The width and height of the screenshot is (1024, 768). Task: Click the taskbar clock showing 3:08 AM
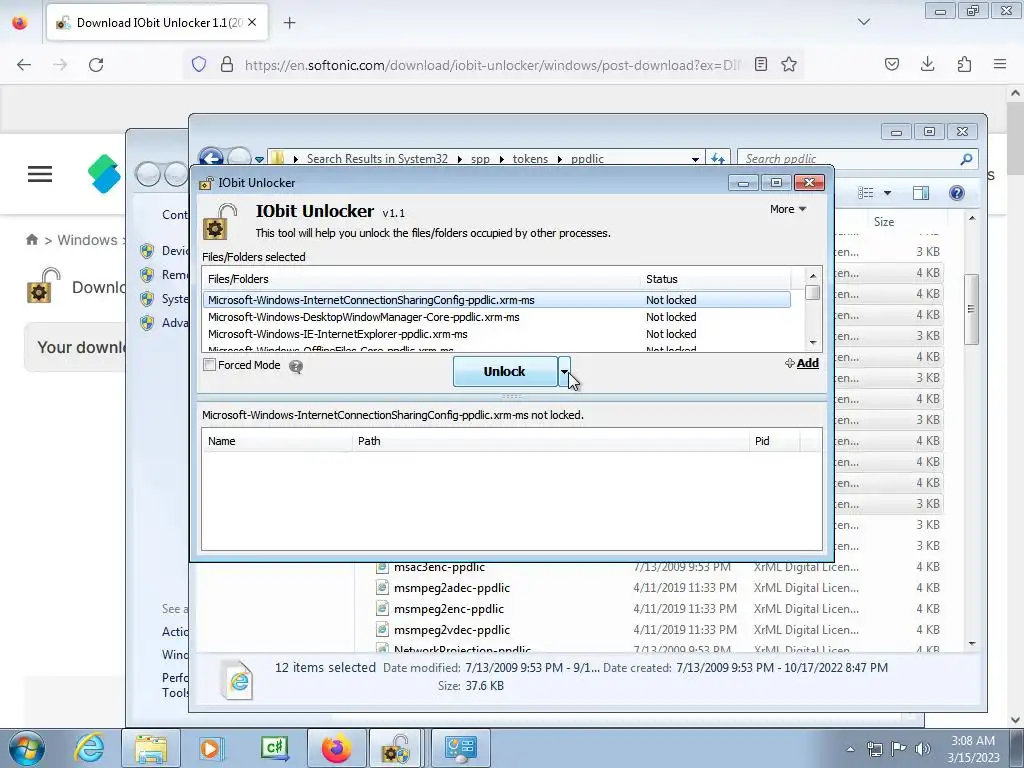pos(972,748)
